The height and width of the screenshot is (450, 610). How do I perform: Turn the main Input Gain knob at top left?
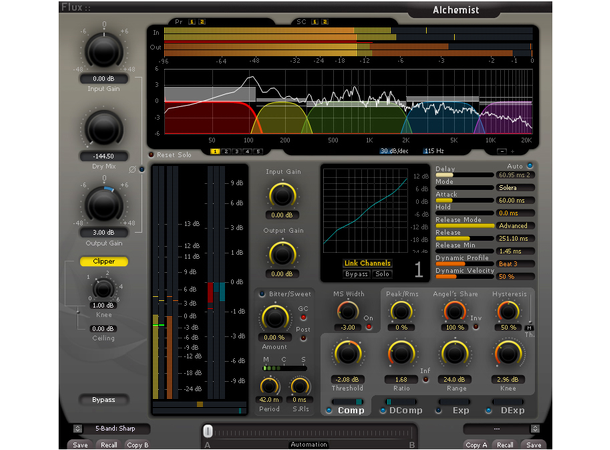click(104, 51)
